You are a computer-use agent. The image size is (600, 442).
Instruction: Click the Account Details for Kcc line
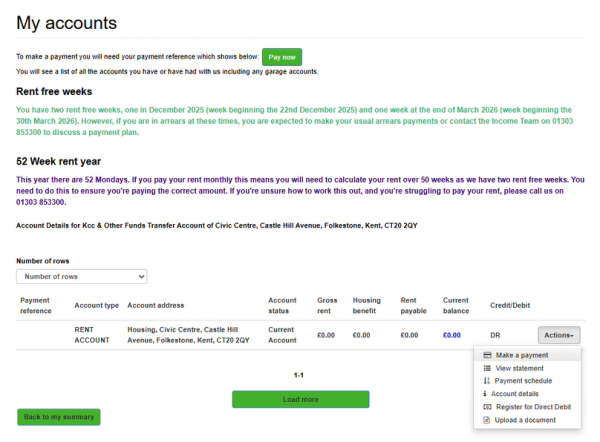tap(217, 226)
